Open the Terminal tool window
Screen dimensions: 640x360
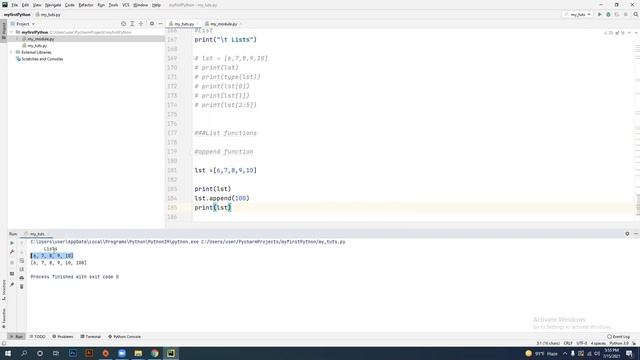point(91,336)
